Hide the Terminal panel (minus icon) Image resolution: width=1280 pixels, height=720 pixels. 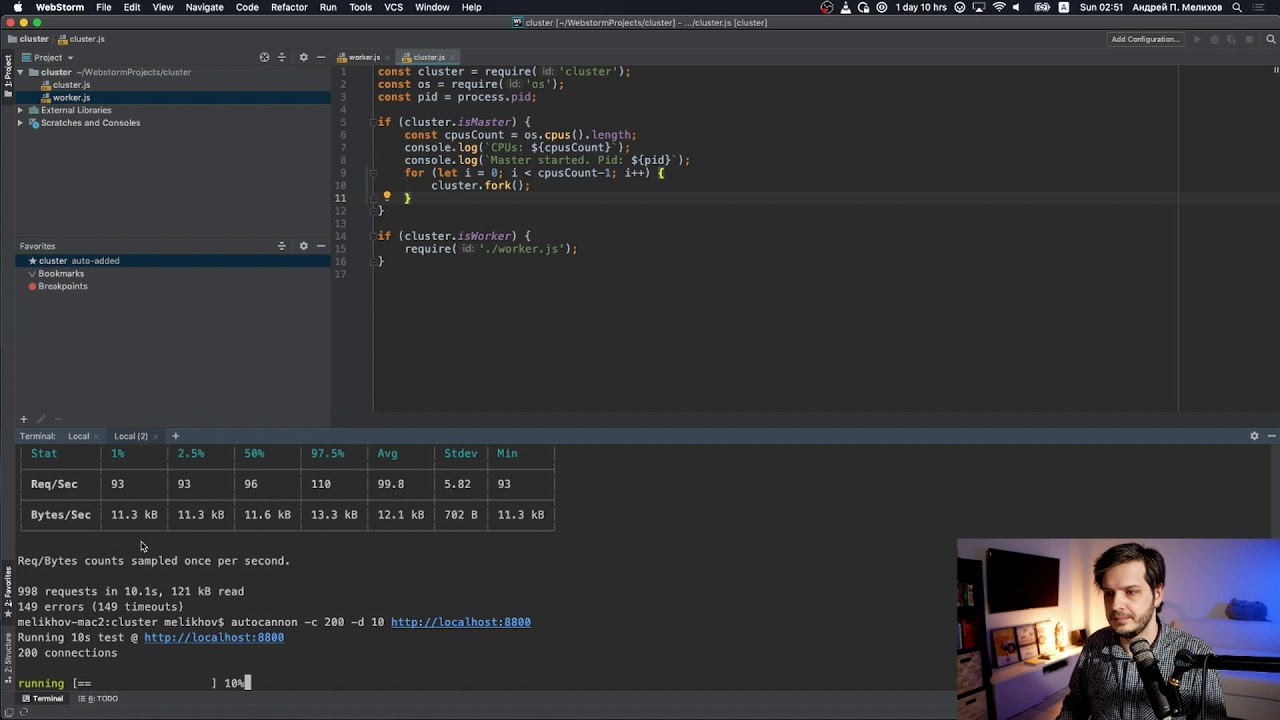pos(1271,436)
